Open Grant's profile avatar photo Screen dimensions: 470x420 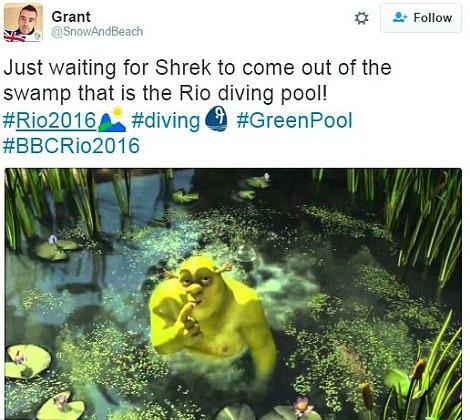point(23,22)
